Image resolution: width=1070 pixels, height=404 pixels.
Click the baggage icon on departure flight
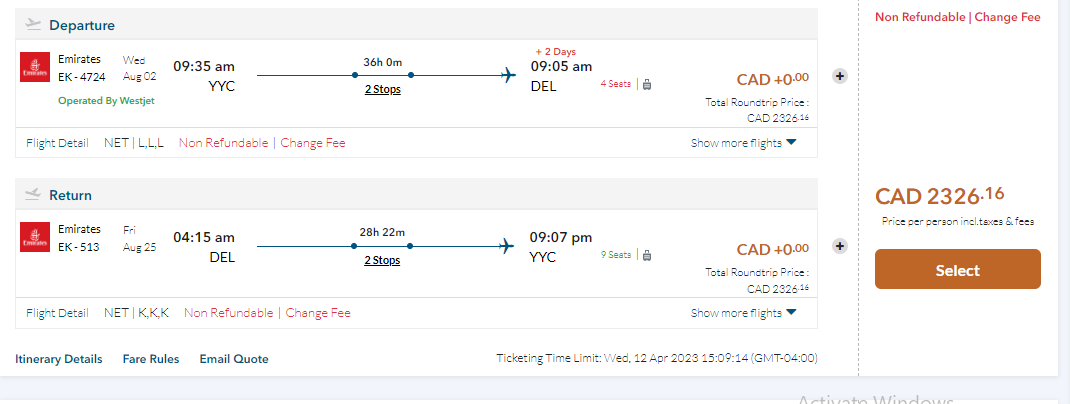(647, 85)
